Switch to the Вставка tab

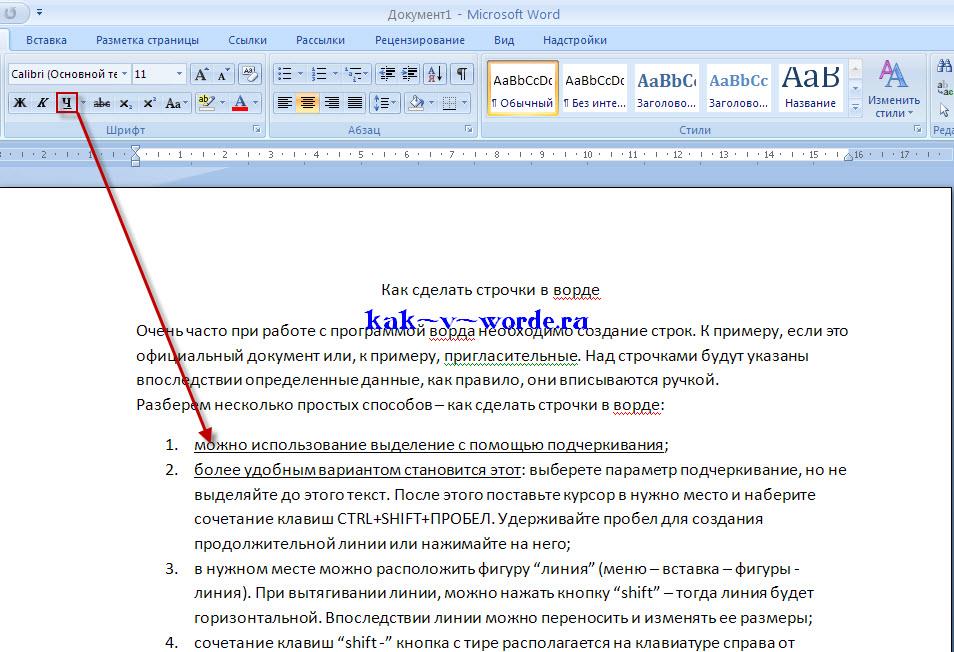[46, 40]
